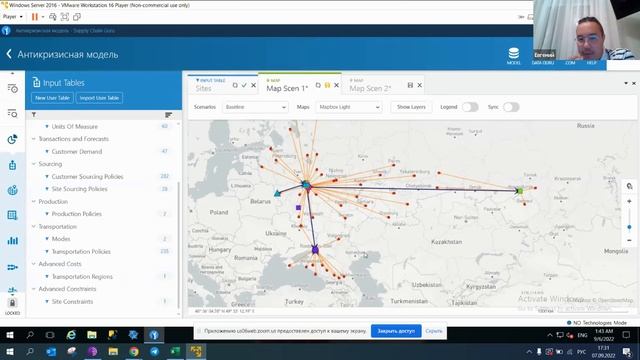Toggle the Sync switch
Screen dimensions: 640x360
coord(511,107)
